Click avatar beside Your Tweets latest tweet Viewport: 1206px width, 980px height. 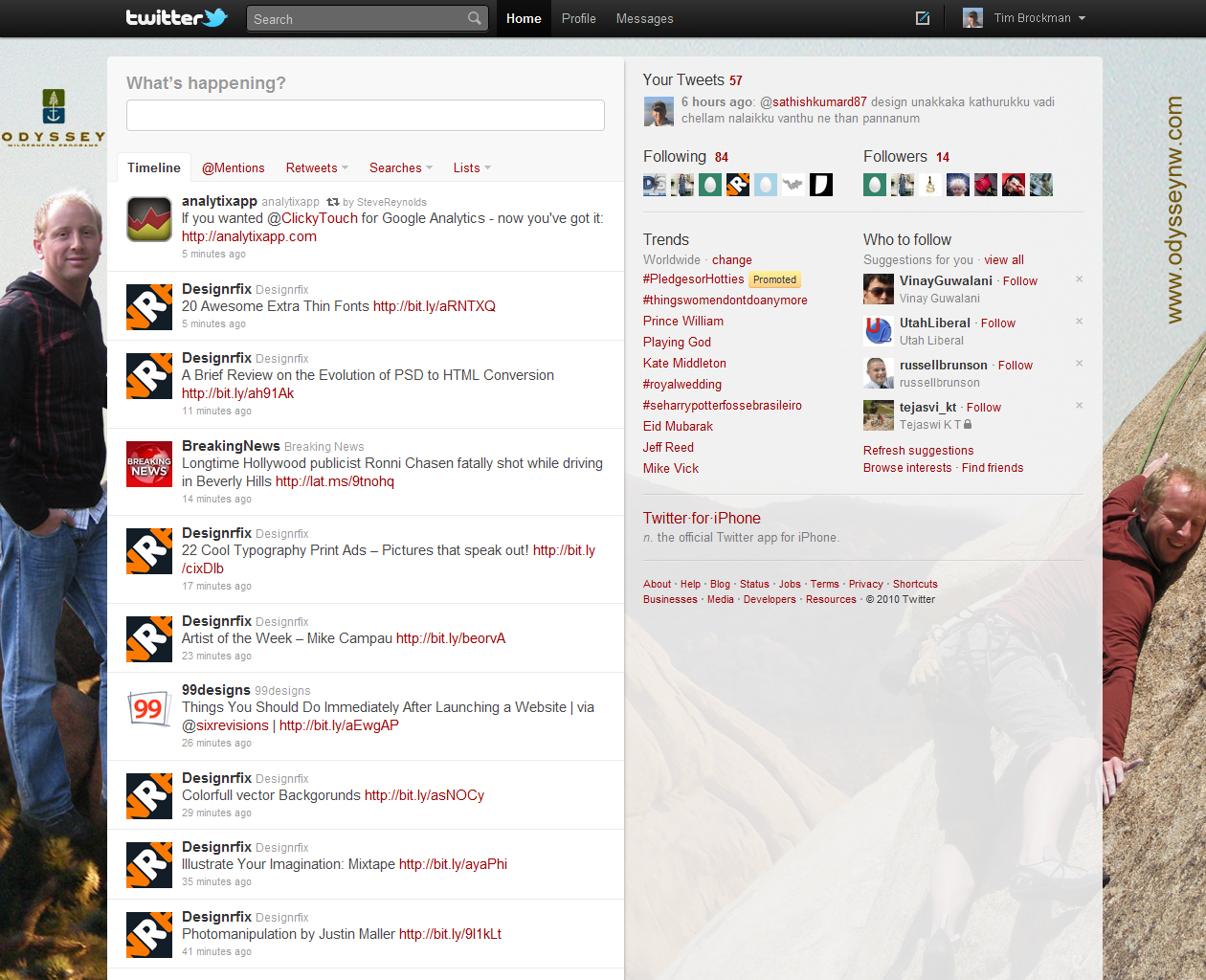[659, 112]
